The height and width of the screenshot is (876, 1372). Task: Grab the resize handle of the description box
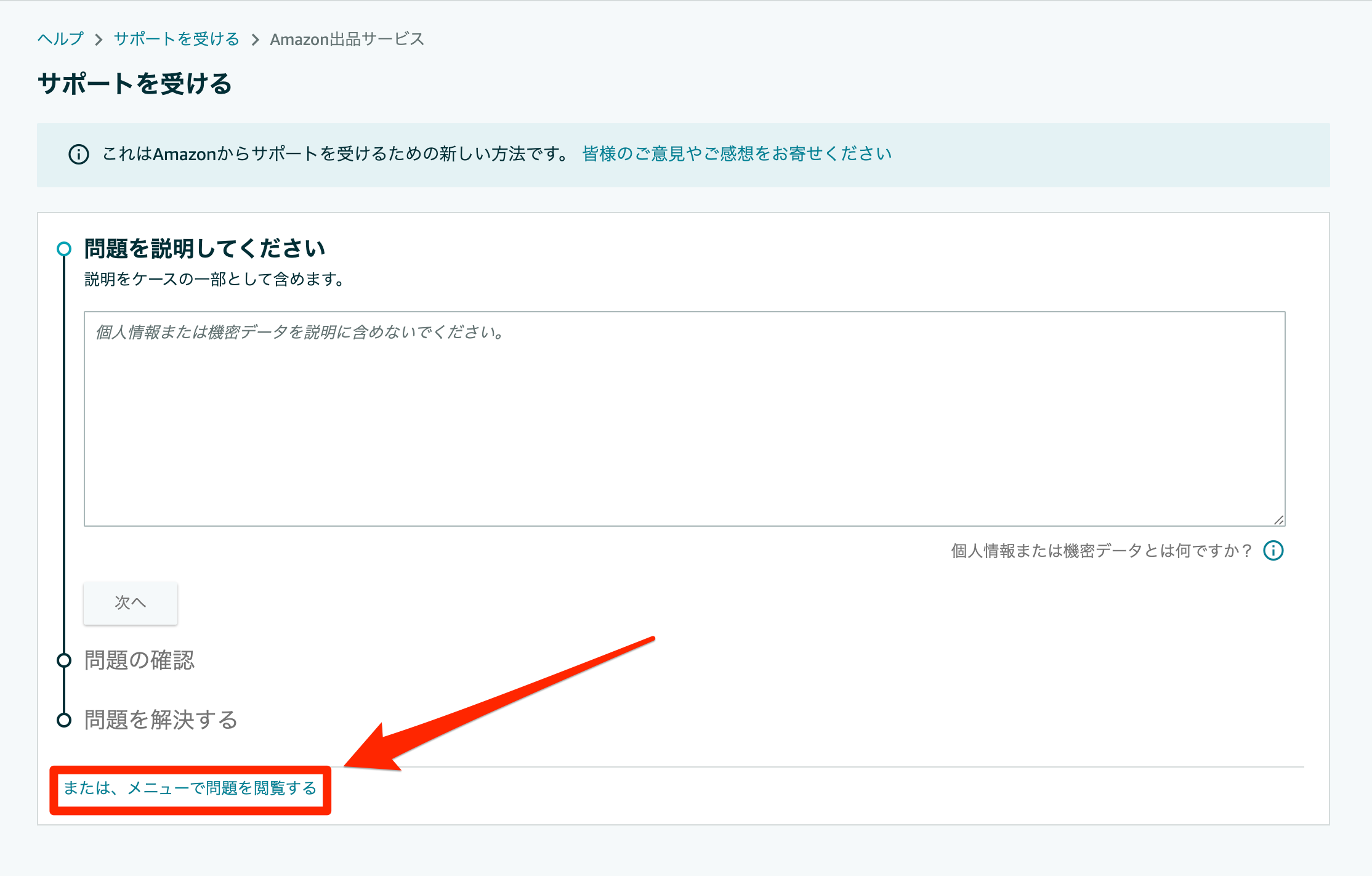(x=1278, y=520)
